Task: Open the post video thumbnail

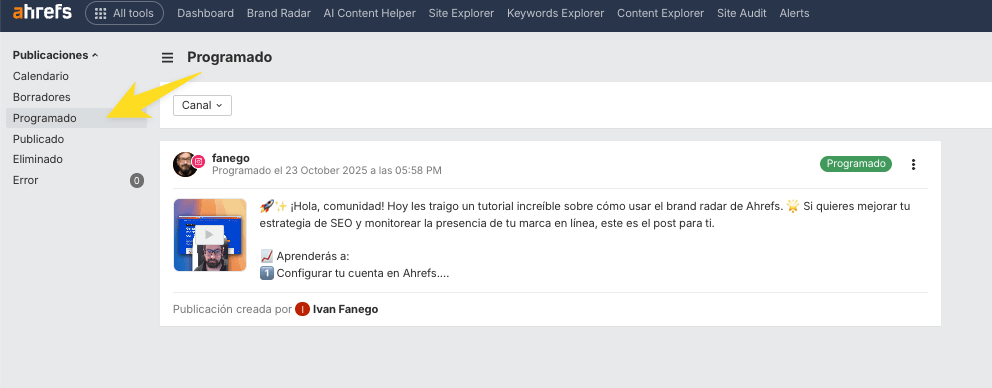Action: coord(210,235)
